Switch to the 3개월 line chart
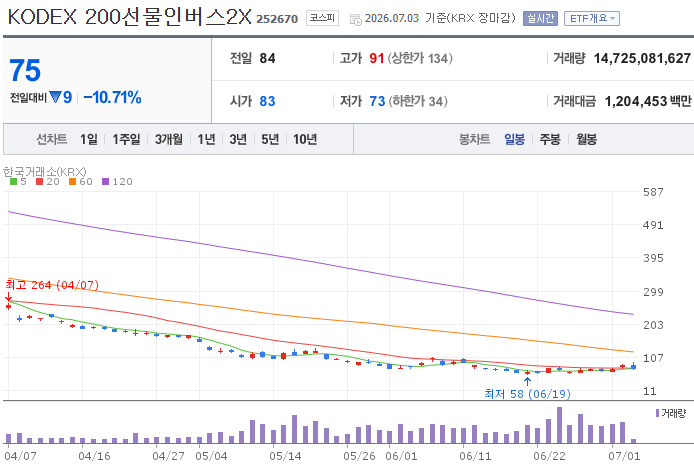Image resolution: width=694 pixels, height=473 pixels. 169,139
